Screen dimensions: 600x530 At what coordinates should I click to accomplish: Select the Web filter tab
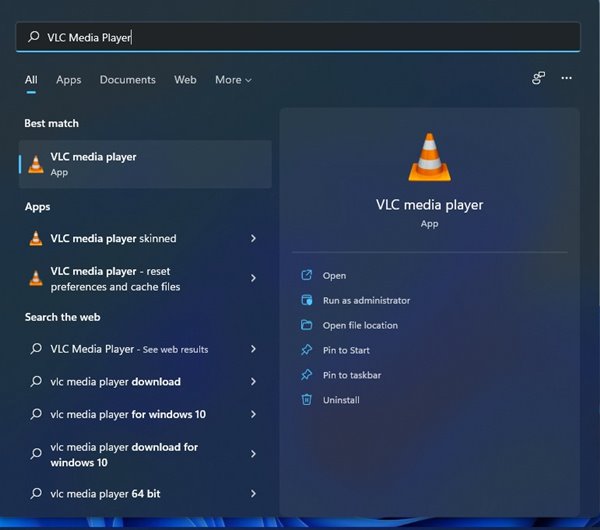point(185,80)
